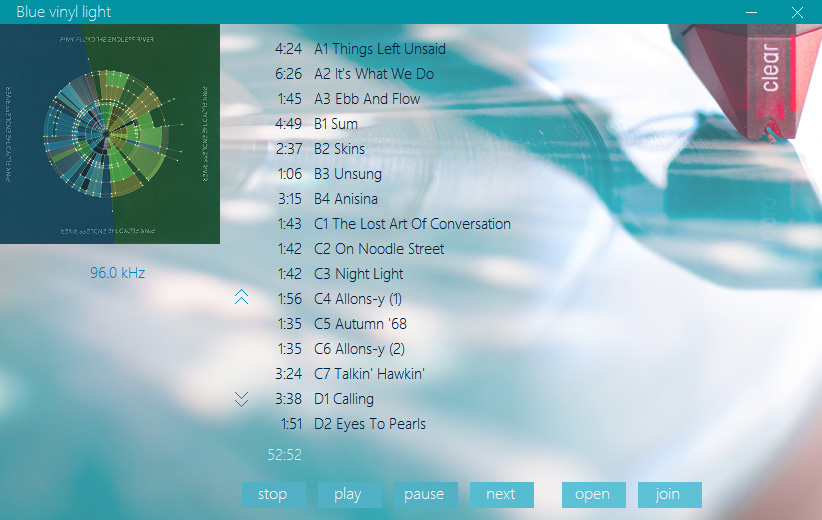Select track A1 Things Left Unsaid

pos(379,49)
